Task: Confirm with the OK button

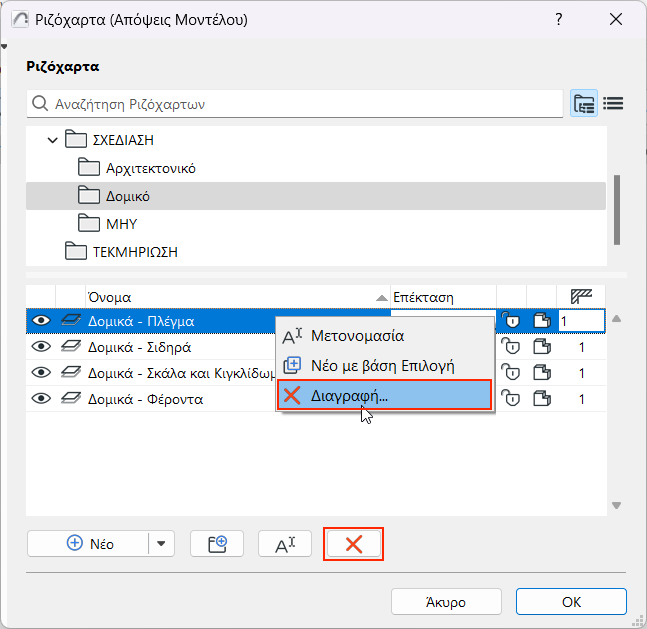Action: 571,602
